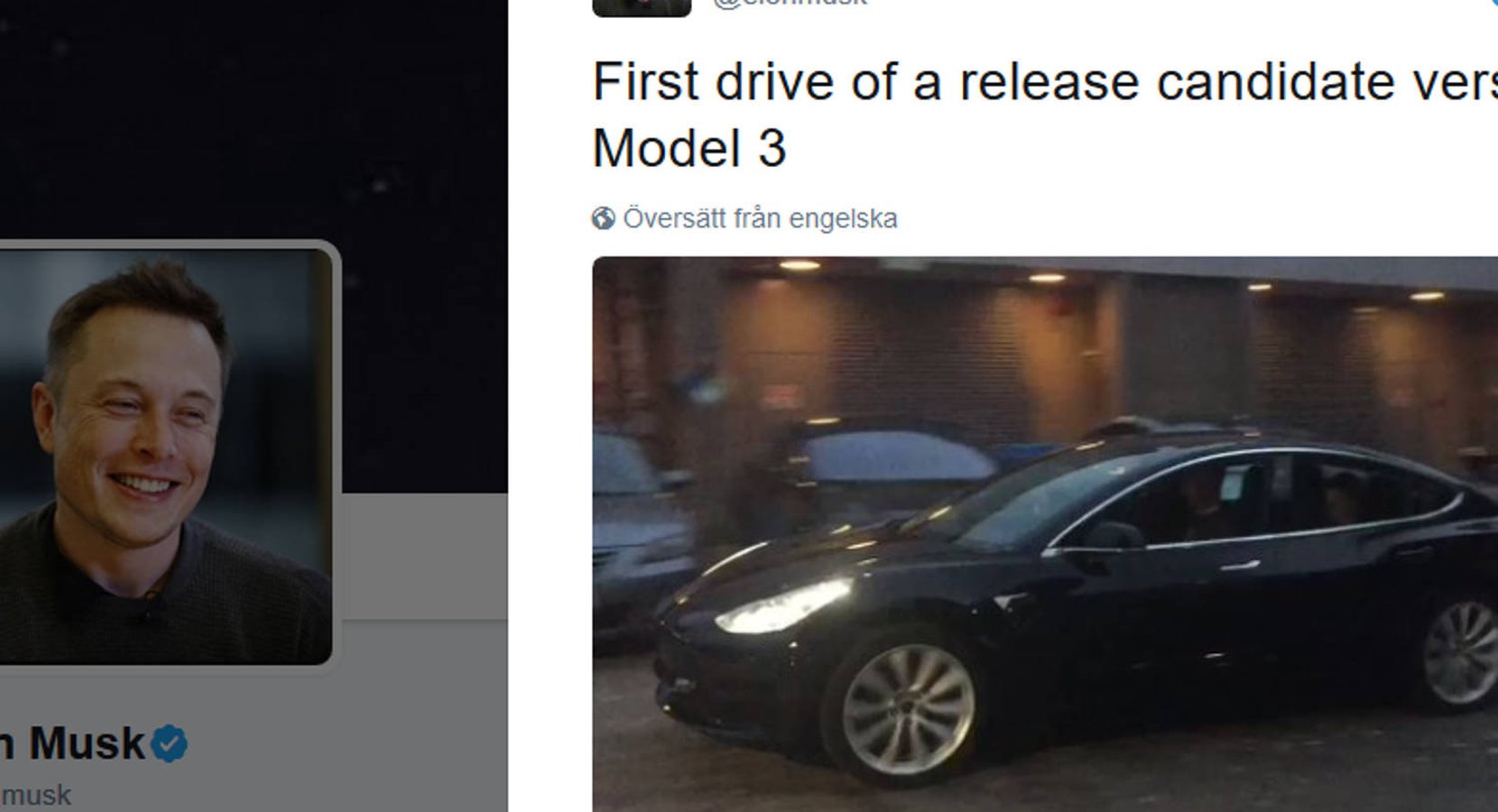Image resolution: width=1498 pixels, height=812 pixels.
Task: Click the bold Musk display name
Action: 87,743
